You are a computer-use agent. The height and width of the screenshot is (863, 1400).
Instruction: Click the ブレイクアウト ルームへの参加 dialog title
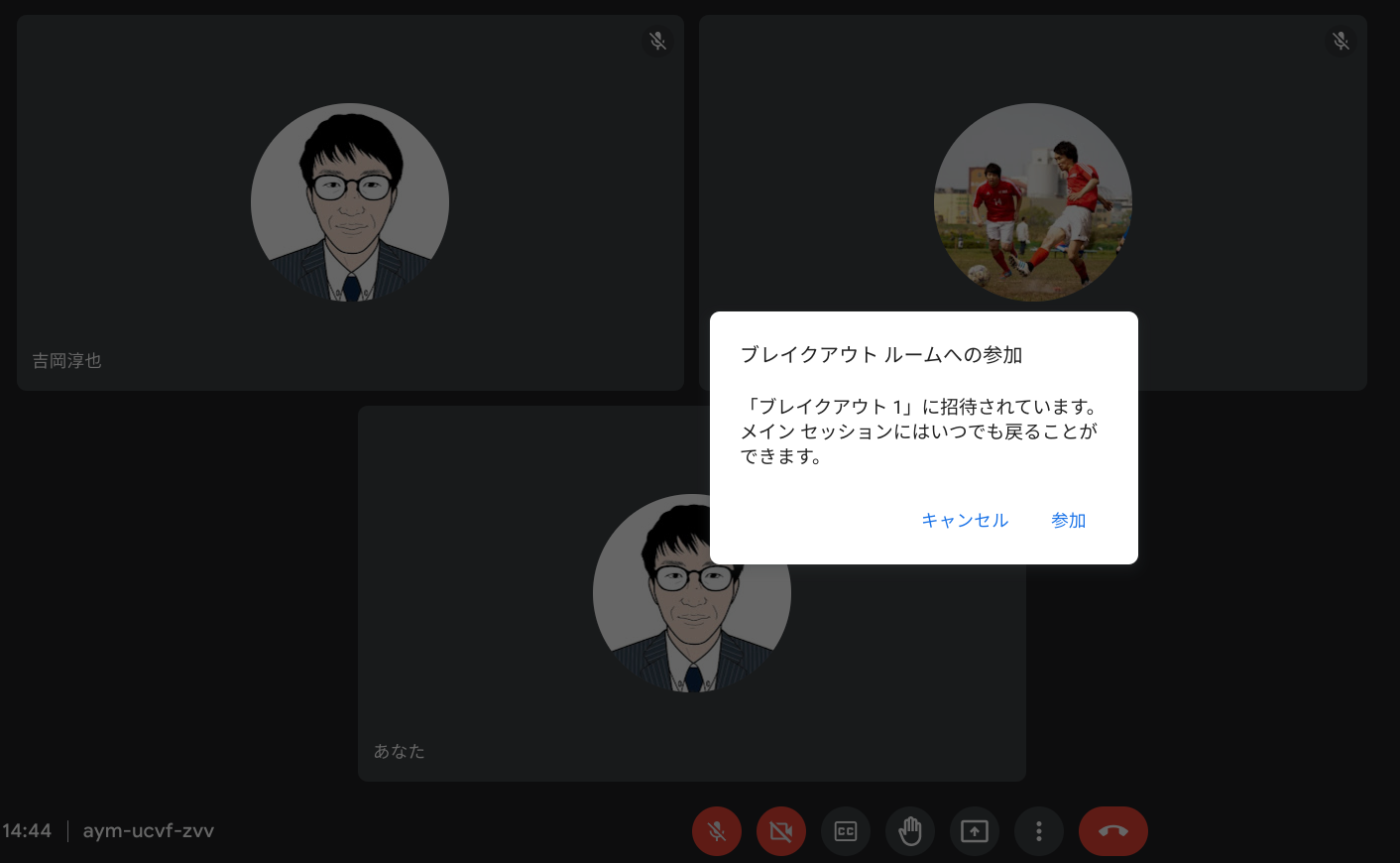881,355
